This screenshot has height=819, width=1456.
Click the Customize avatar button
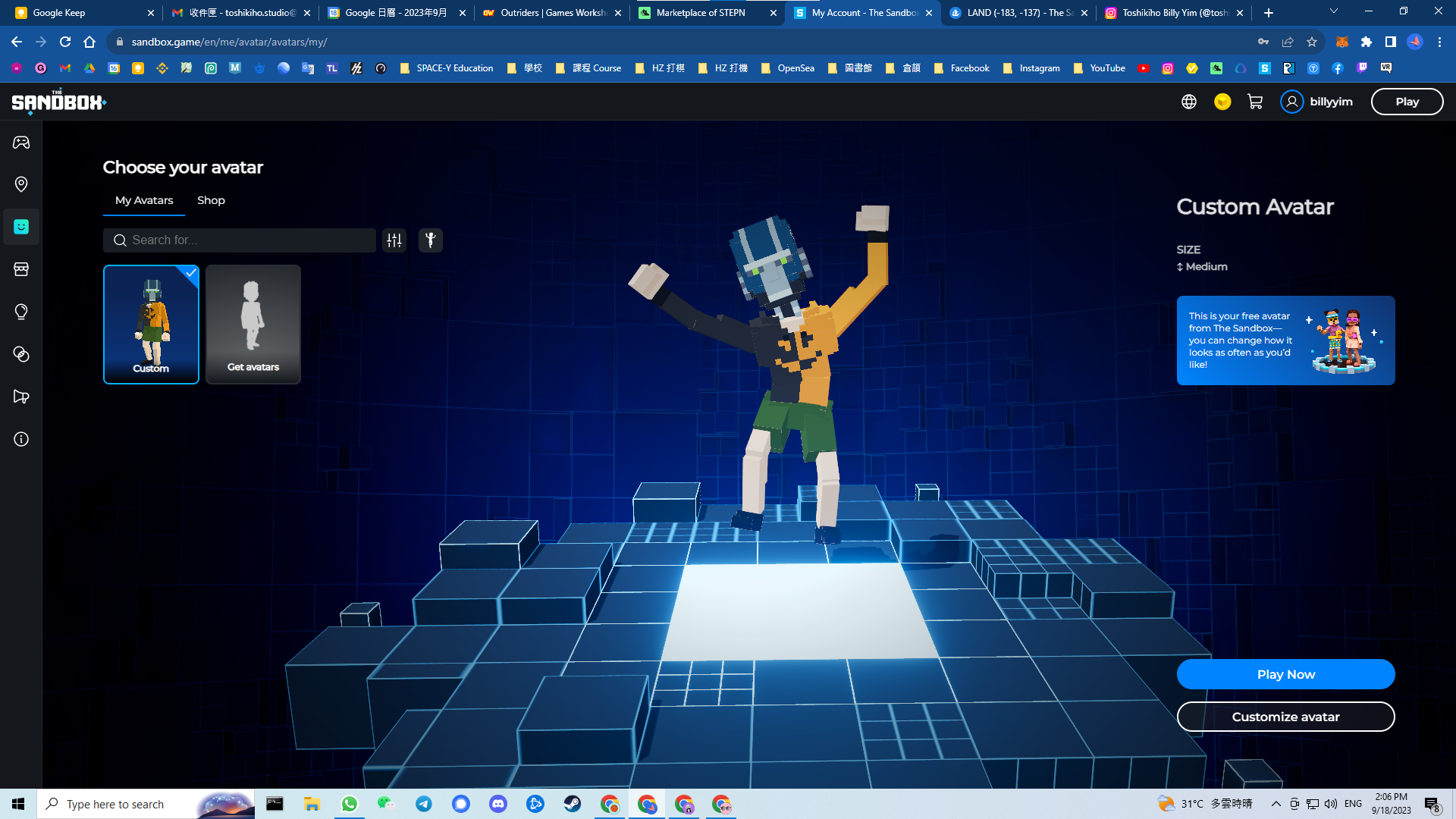pos(1285,717)
